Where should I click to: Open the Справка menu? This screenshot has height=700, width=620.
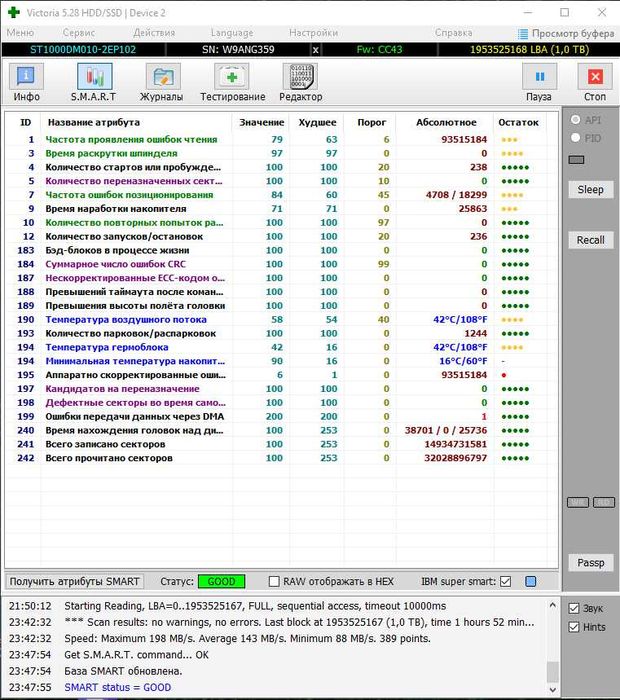pyautogui.click(x=453, y=33)
